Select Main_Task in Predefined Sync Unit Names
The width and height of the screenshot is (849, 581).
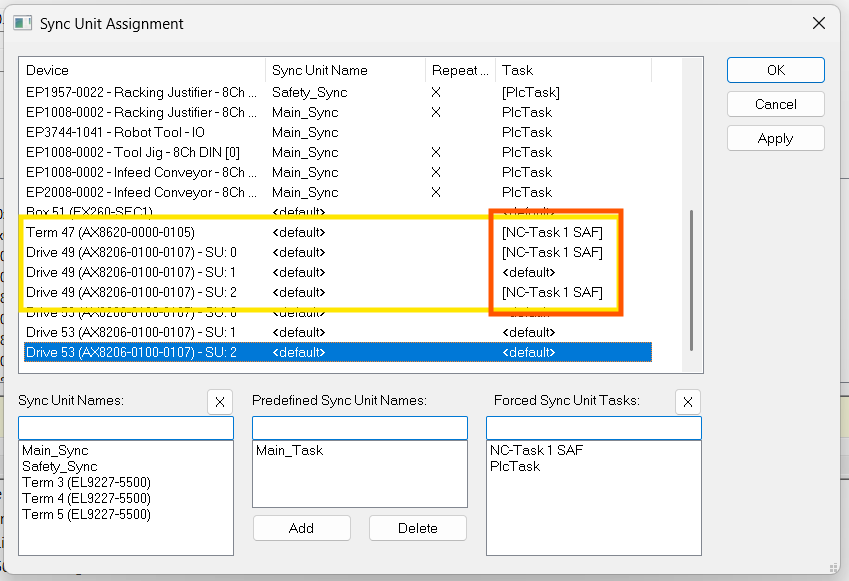289,451
